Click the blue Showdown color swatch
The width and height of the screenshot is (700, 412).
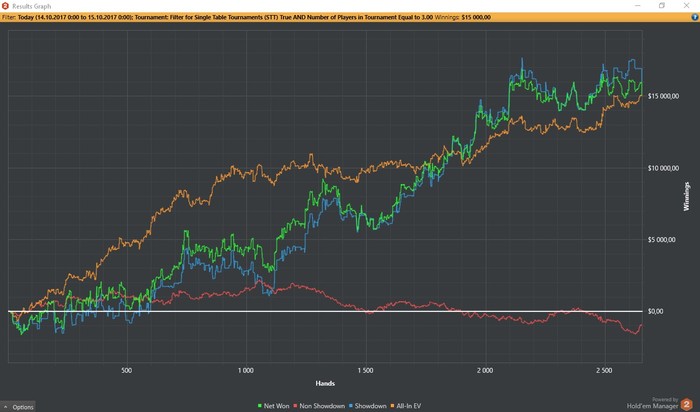351,406
